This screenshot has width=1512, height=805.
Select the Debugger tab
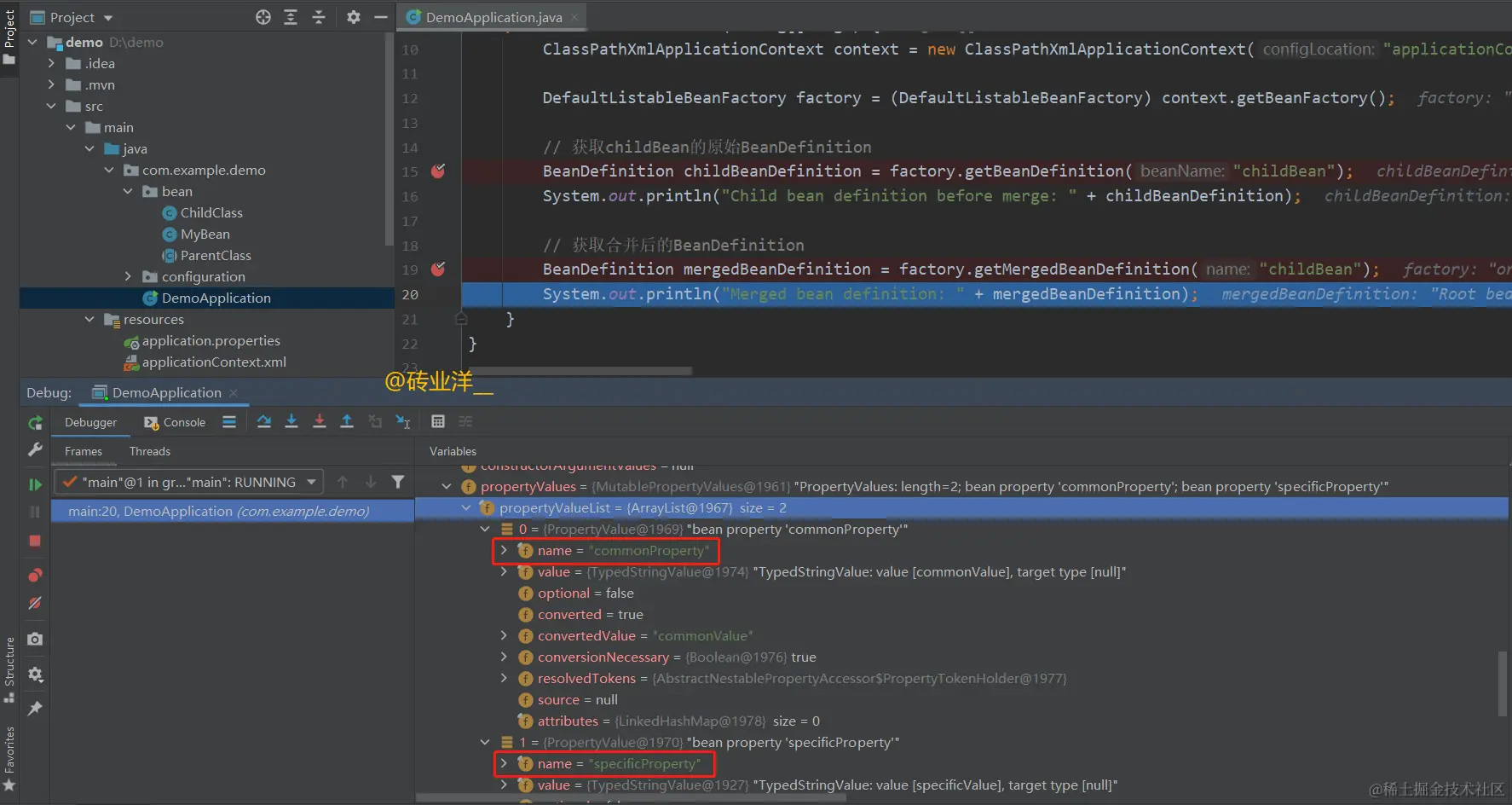coord(91,422)
